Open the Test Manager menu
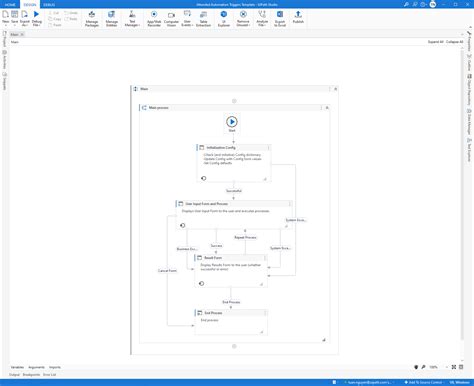 pos(132,18)
